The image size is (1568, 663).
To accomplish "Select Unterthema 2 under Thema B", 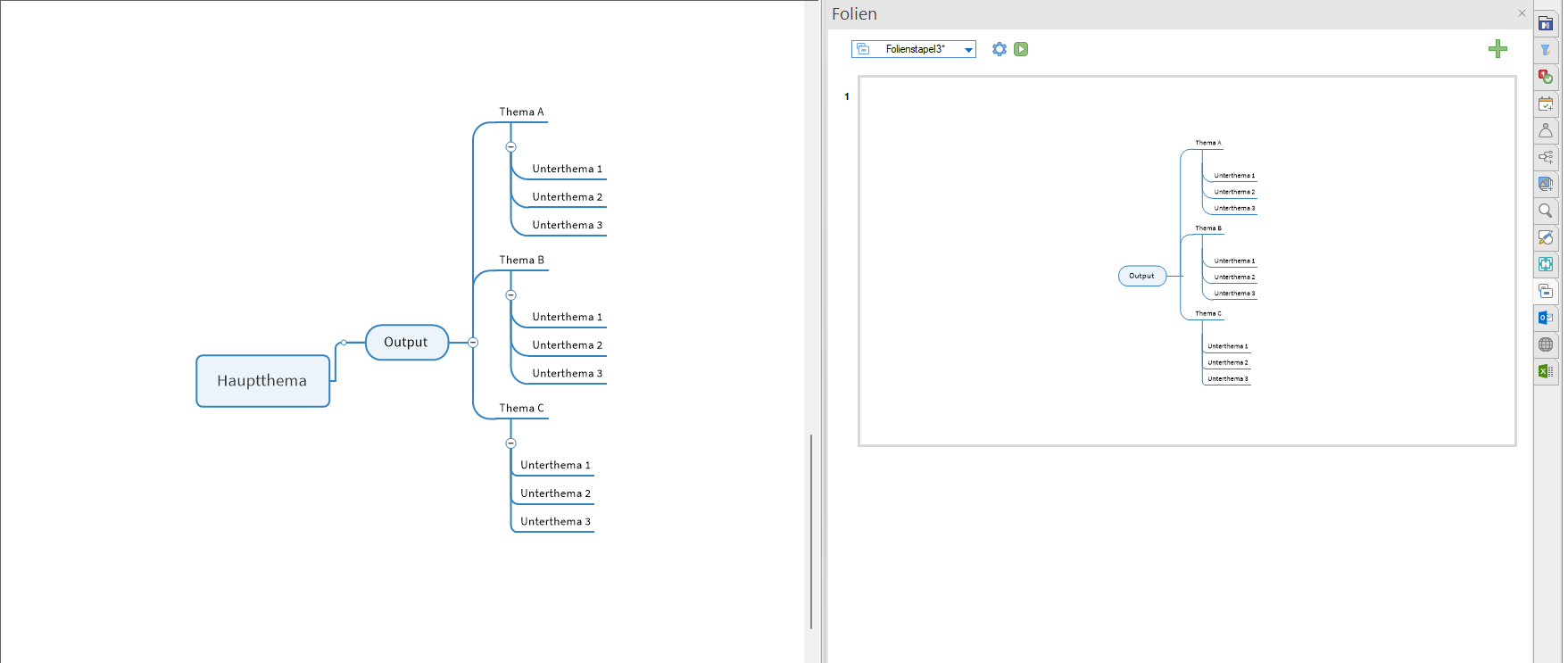I will coord(568,345).
